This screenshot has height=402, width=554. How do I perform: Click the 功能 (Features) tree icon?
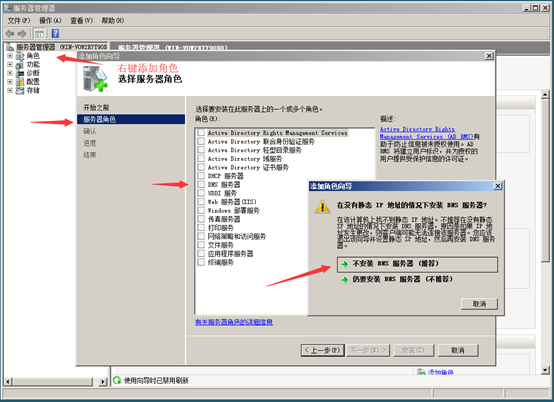pos(20,65)
